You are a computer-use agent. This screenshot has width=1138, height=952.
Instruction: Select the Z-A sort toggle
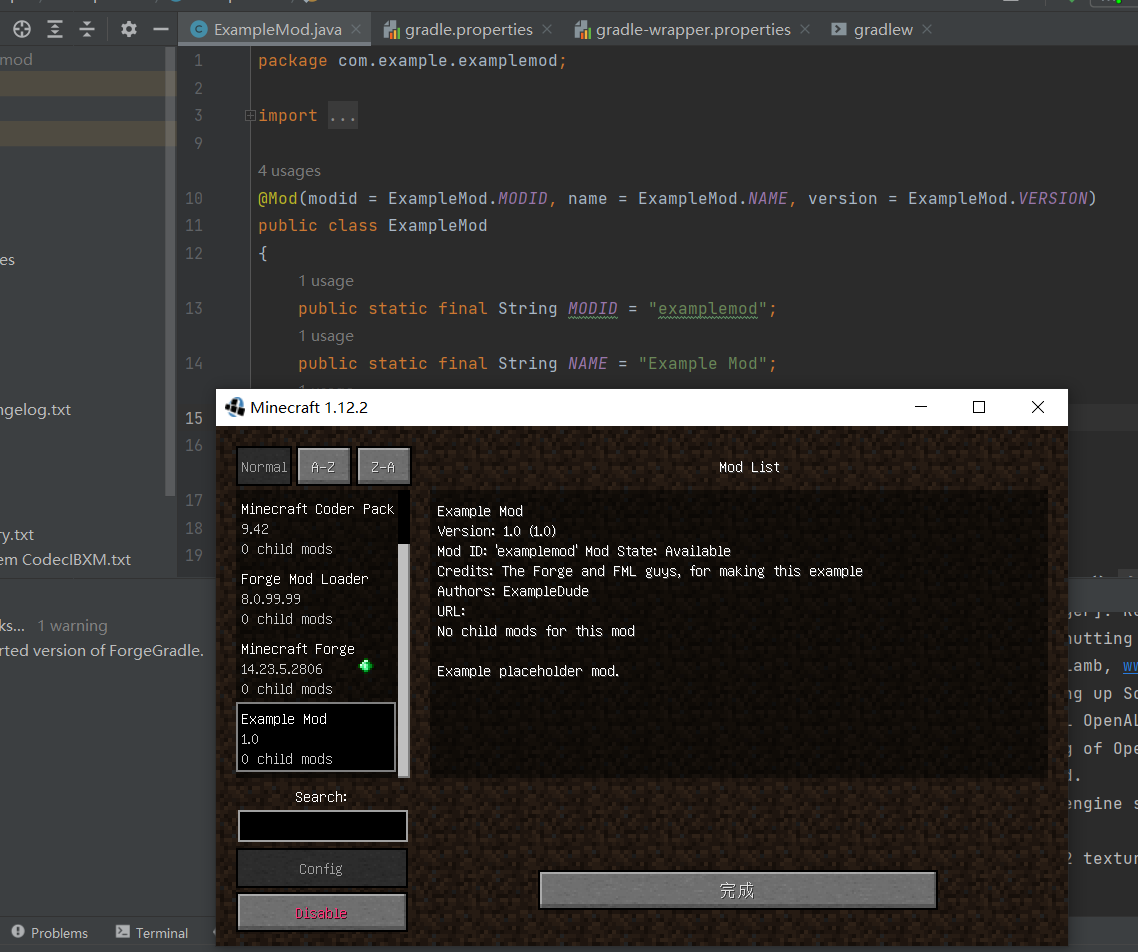point(383,467)
